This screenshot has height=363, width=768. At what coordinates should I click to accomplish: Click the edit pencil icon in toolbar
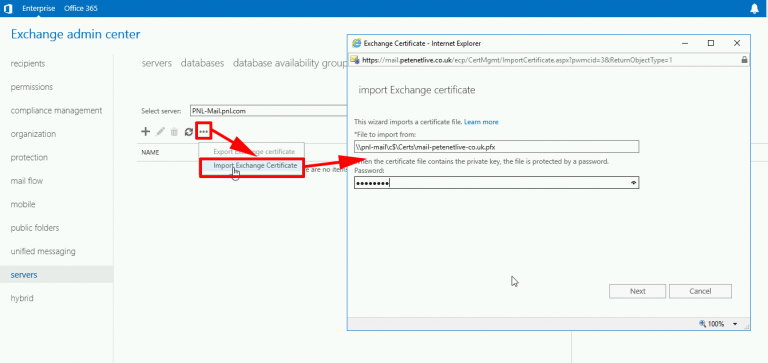pyautogui.click(x=160, y=131)
